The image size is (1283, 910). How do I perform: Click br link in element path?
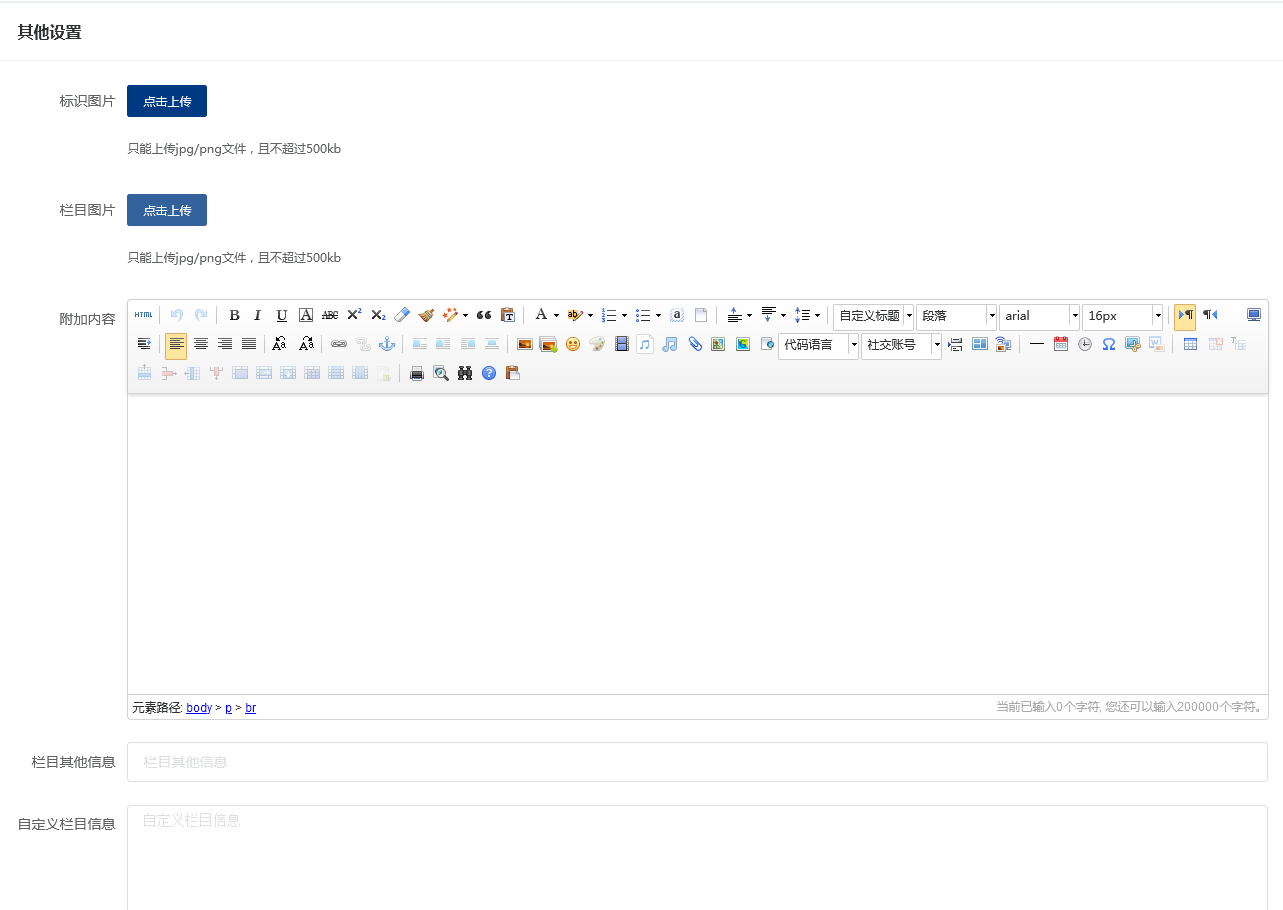(250, 707)
